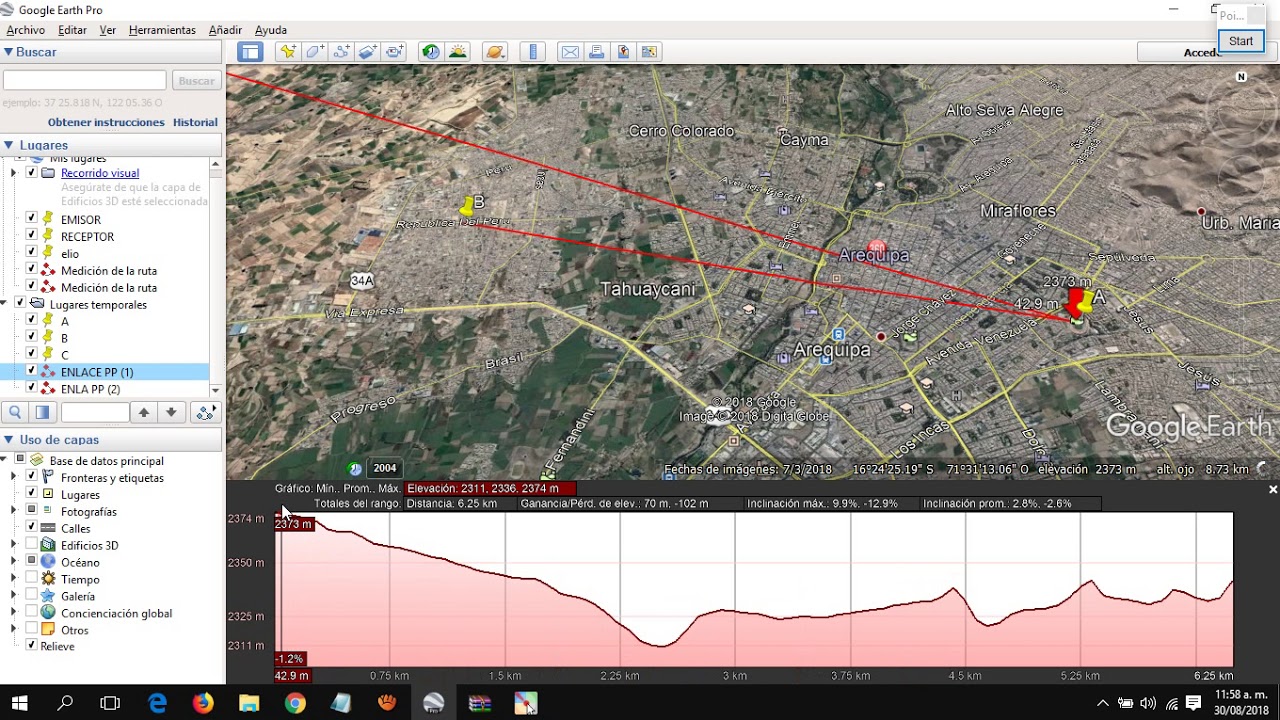The image size is (1280, 720).
Task: Click the Recorrido visual link
Action: click(x=100, y=173)
